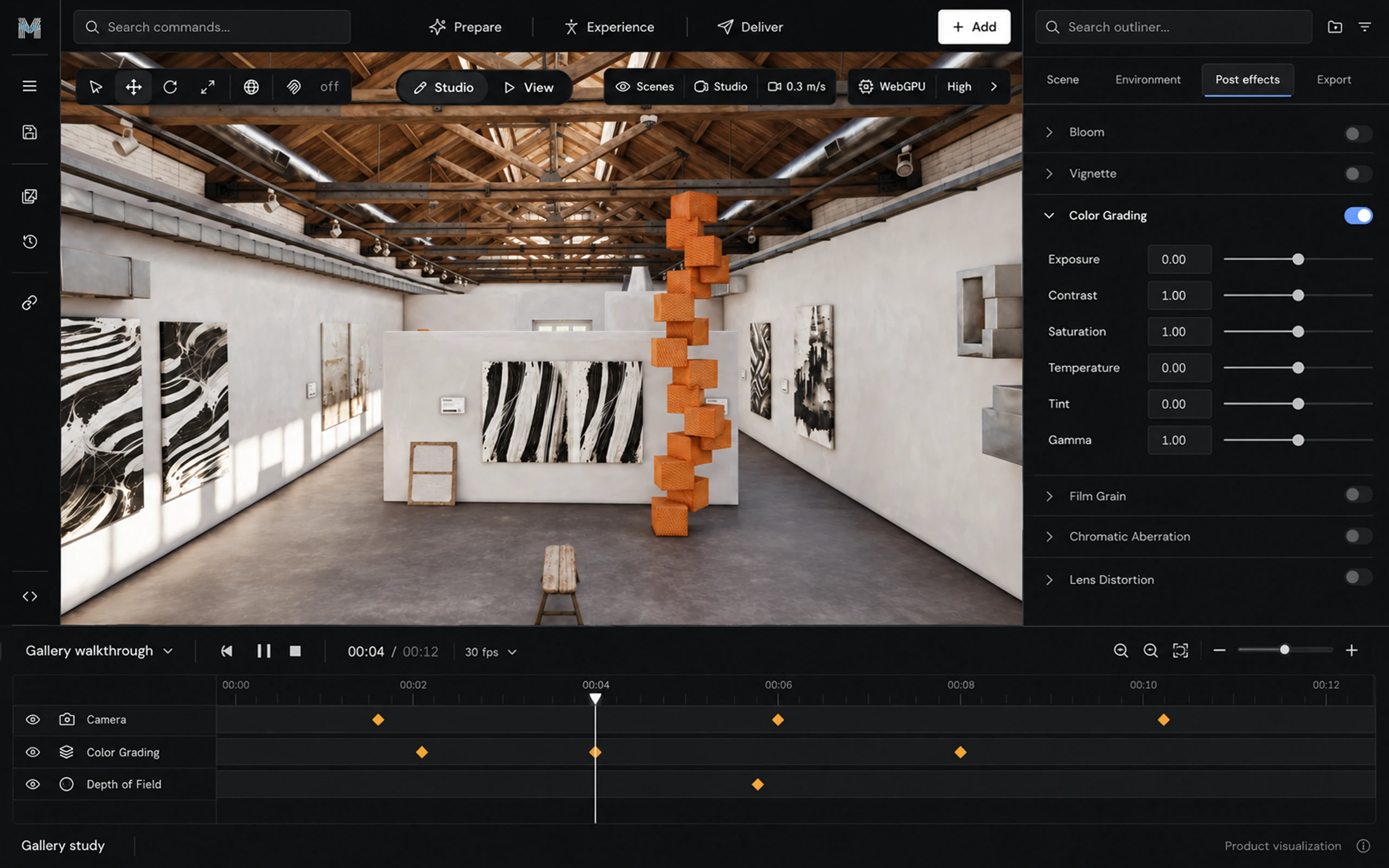Click the Depth of Field track circle icon
Image resolution: width=1389 pixels, height=868 pixels.
click(67, 784)
